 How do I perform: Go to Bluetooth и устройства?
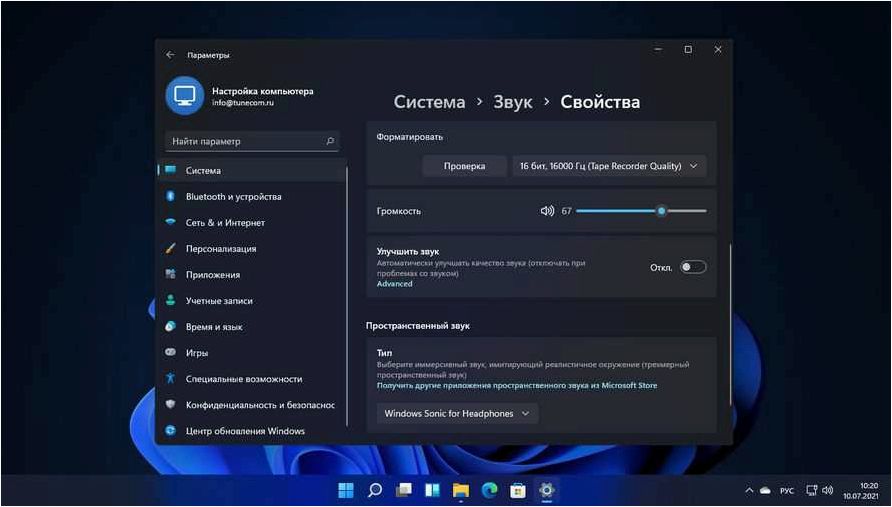pos(251,196)
